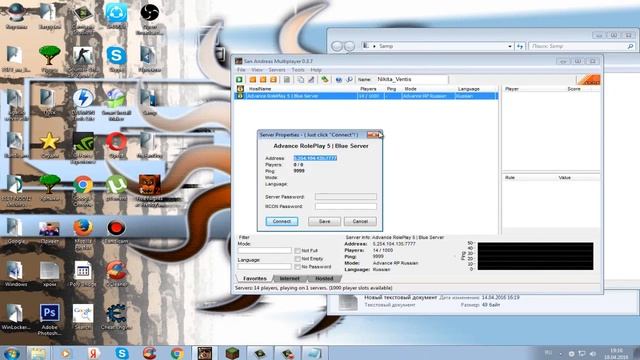Select the Advance RolePlay 5 Blue Server row
This screenshot has height=360, width=640.
pos(366,96)
